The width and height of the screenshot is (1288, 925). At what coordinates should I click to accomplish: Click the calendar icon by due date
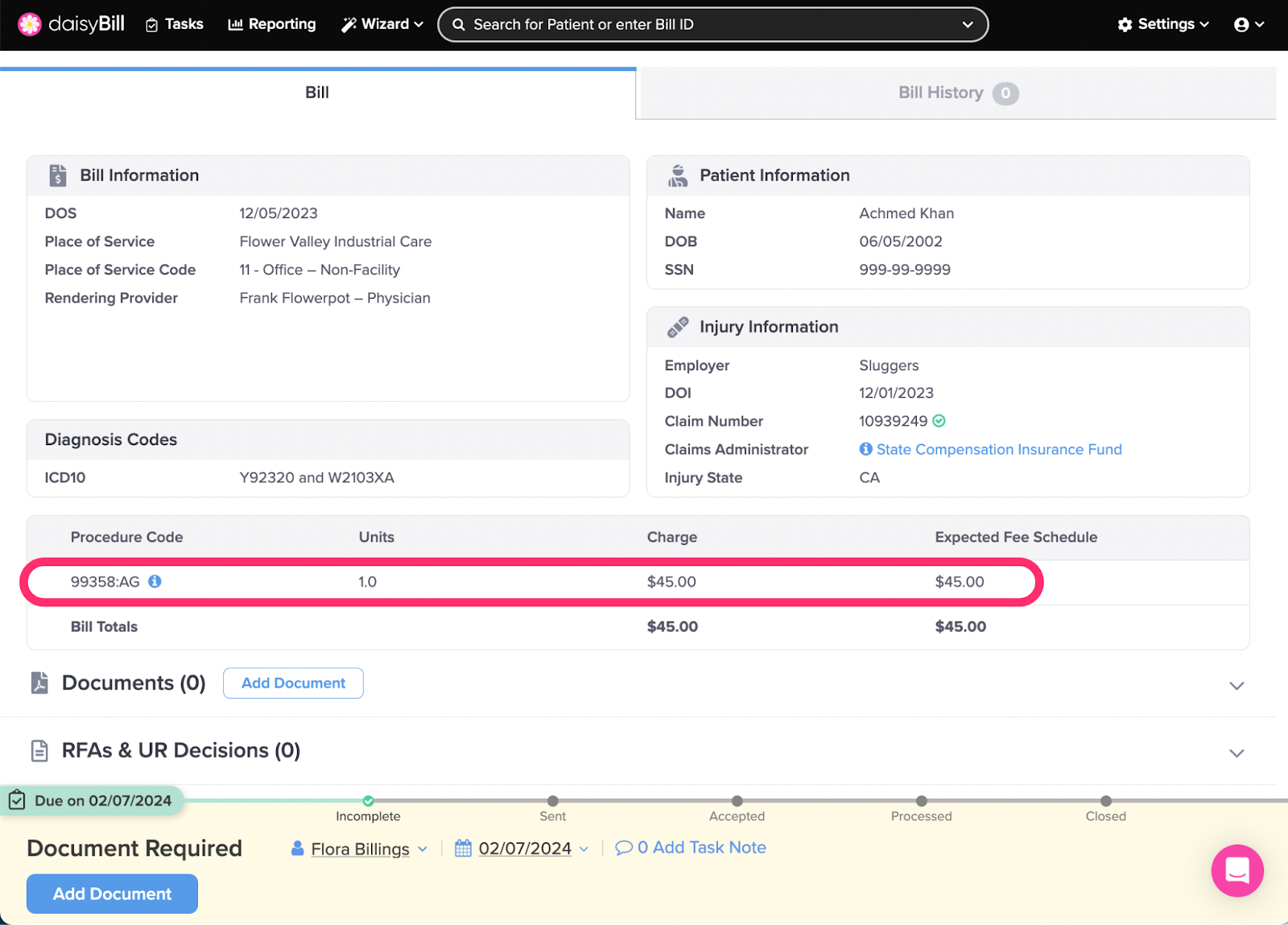coord(463,848)
